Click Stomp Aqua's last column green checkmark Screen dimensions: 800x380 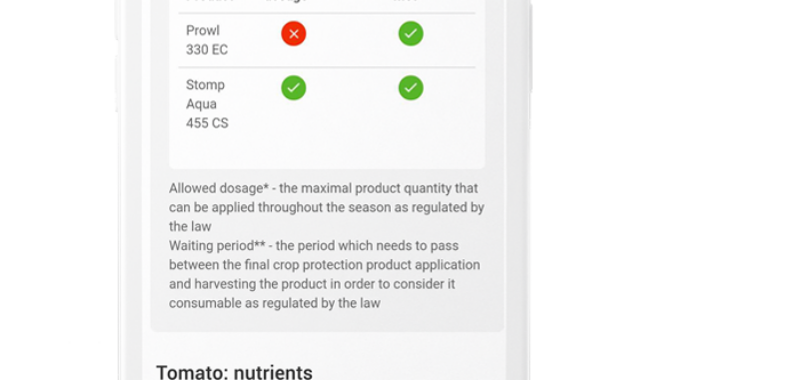click(411, 88)
